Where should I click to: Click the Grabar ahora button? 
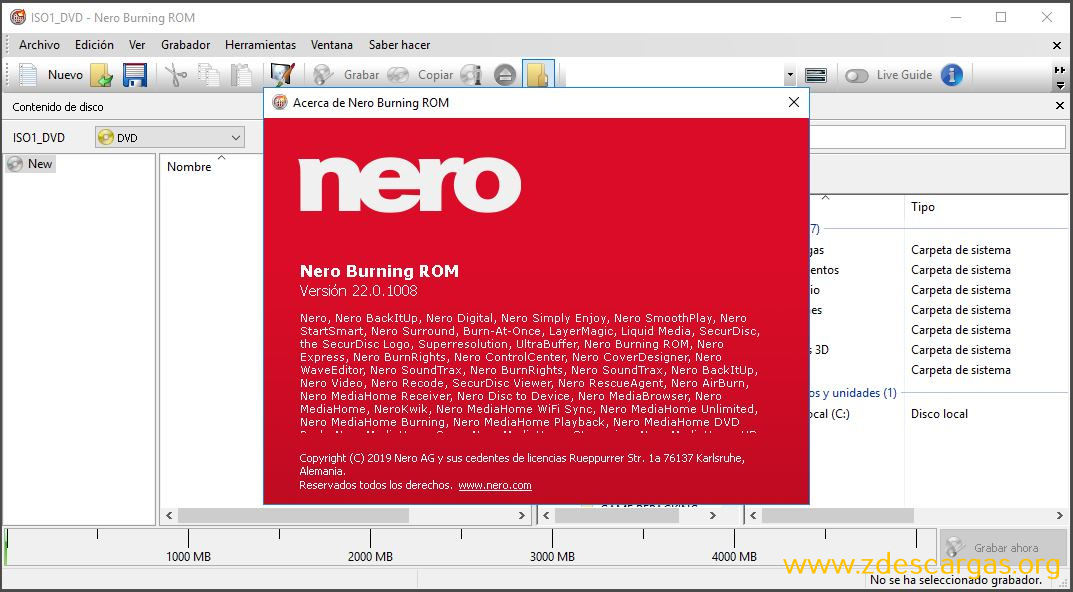click(x=1003, y=548)
